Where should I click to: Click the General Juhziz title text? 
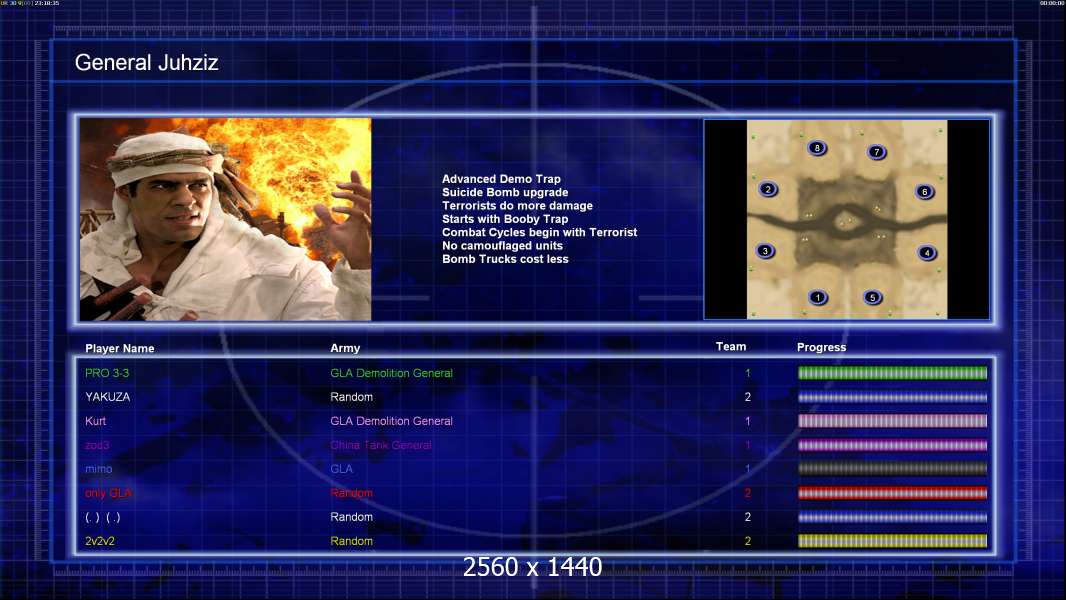coord(147,63)
